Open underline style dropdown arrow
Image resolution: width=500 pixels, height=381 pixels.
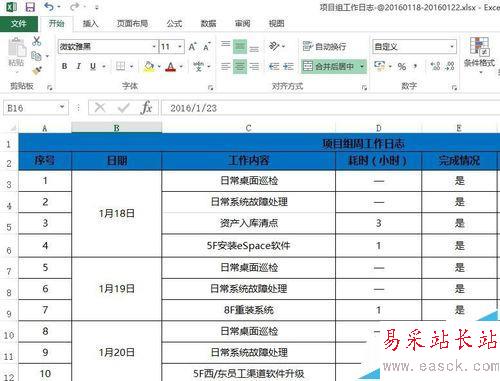coord(104,67)
